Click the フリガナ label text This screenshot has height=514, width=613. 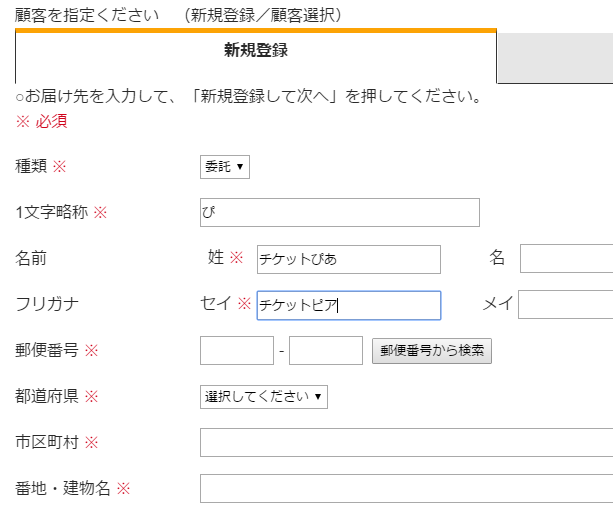(47, 305)
